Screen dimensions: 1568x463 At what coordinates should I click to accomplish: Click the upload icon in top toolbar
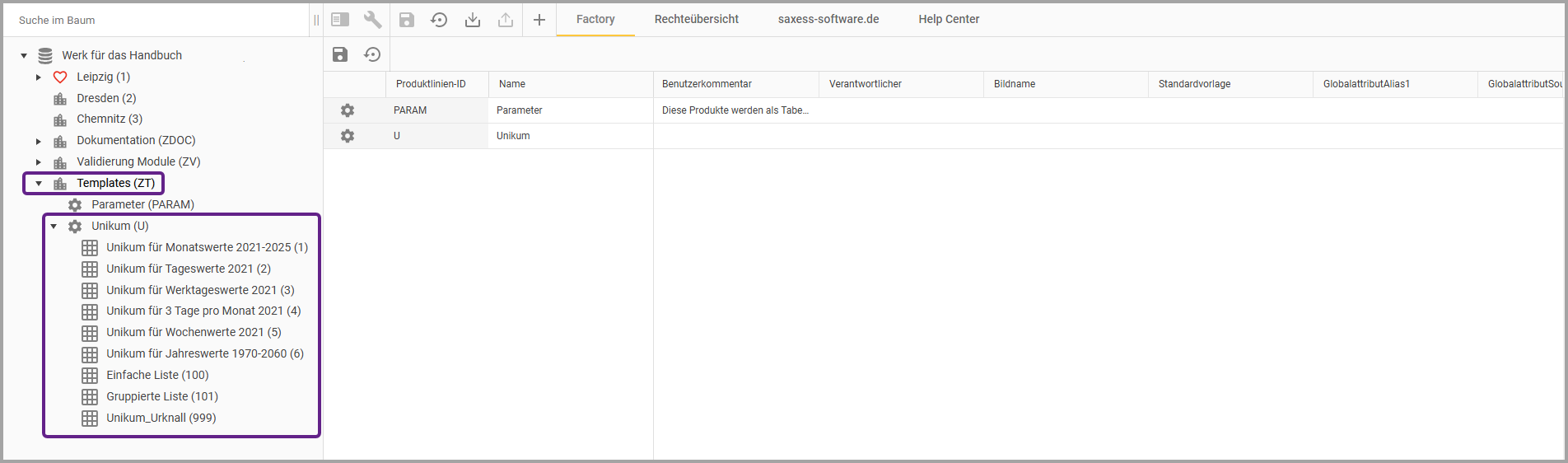(506, 20)
